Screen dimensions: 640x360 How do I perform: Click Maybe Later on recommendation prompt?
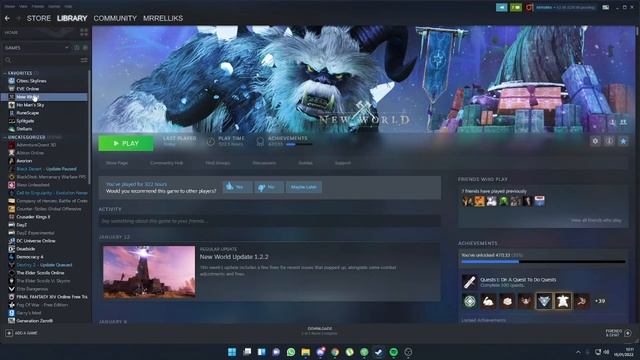(304, 187)
